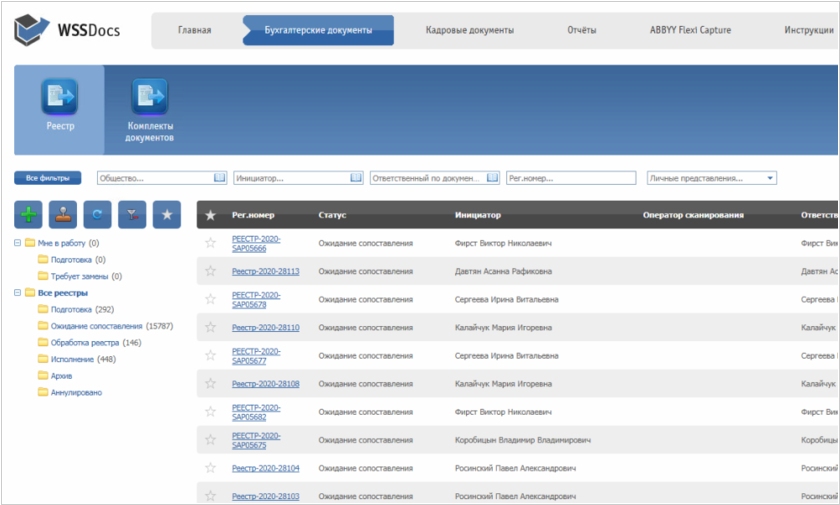Open the Реестр section icon
Screen dimensions: 840x505
(59, 97)
